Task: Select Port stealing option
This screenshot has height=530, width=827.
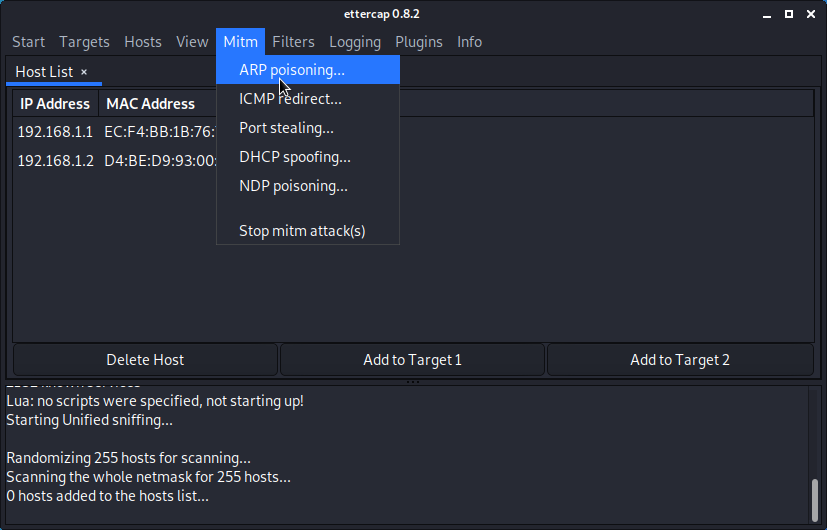Action: [x=308, y=128]
